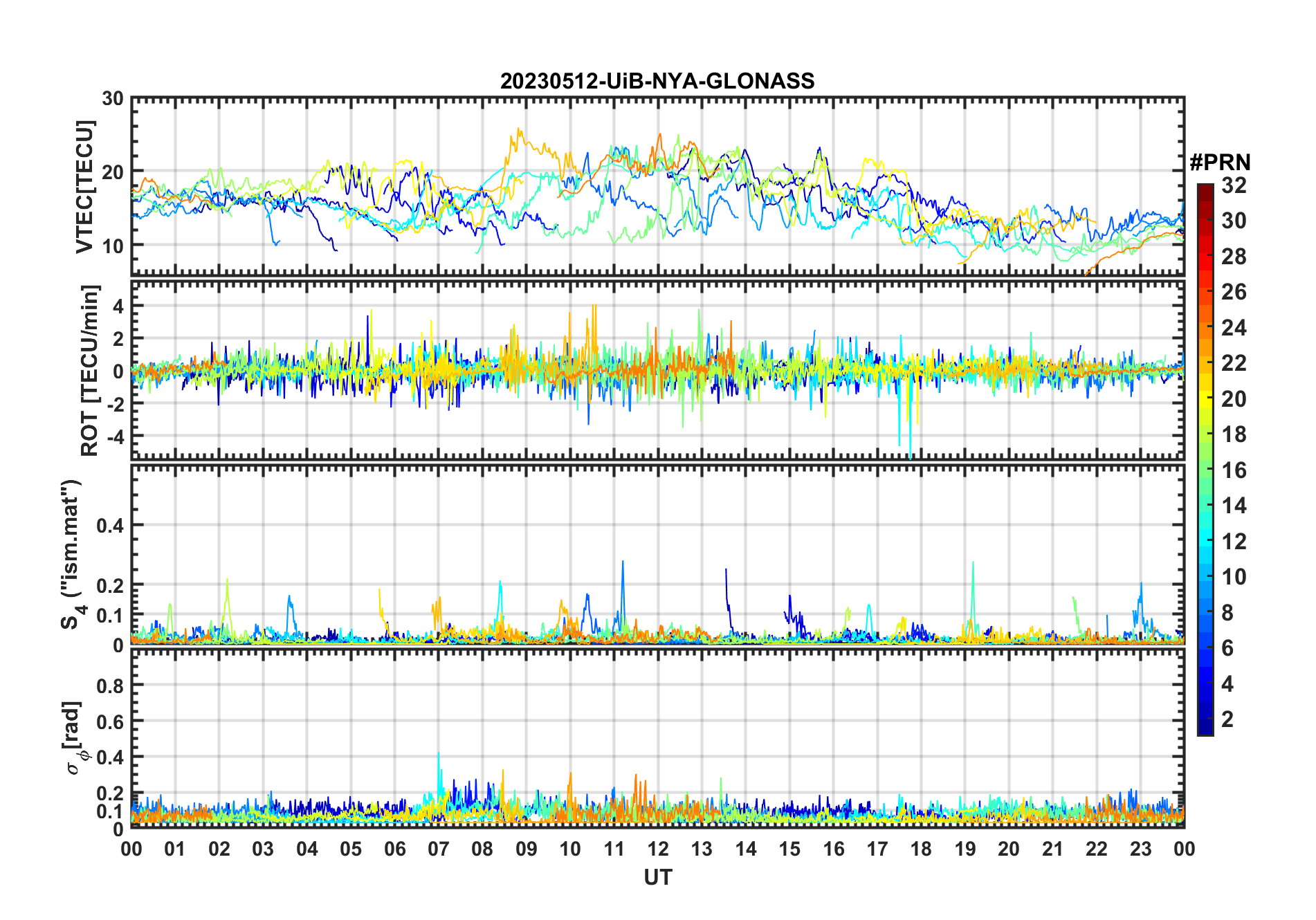Click the sigma phi tick label 0.8

(110, 686)
